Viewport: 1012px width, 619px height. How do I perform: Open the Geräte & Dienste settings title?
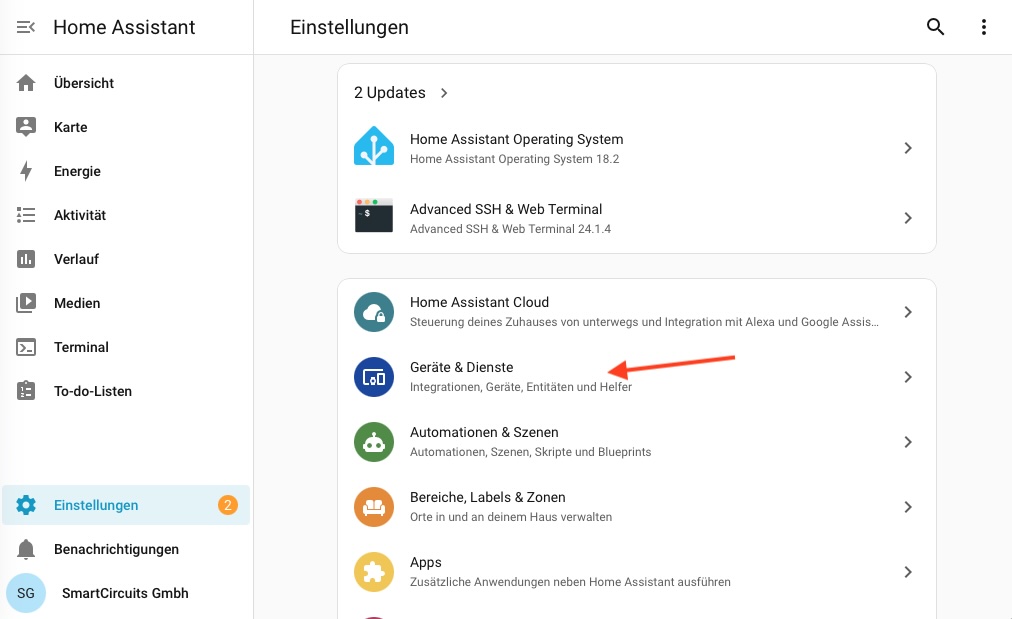pos(461,367)
